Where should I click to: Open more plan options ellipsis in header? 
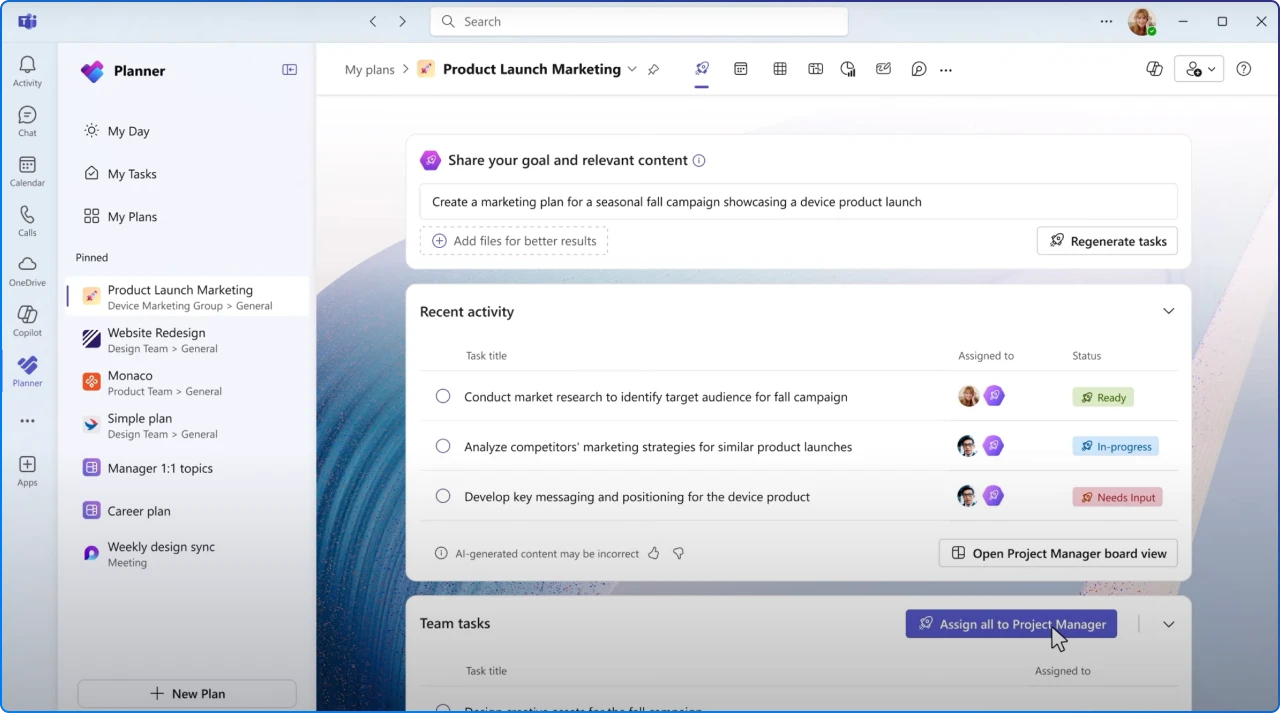[x=946, y=70]
